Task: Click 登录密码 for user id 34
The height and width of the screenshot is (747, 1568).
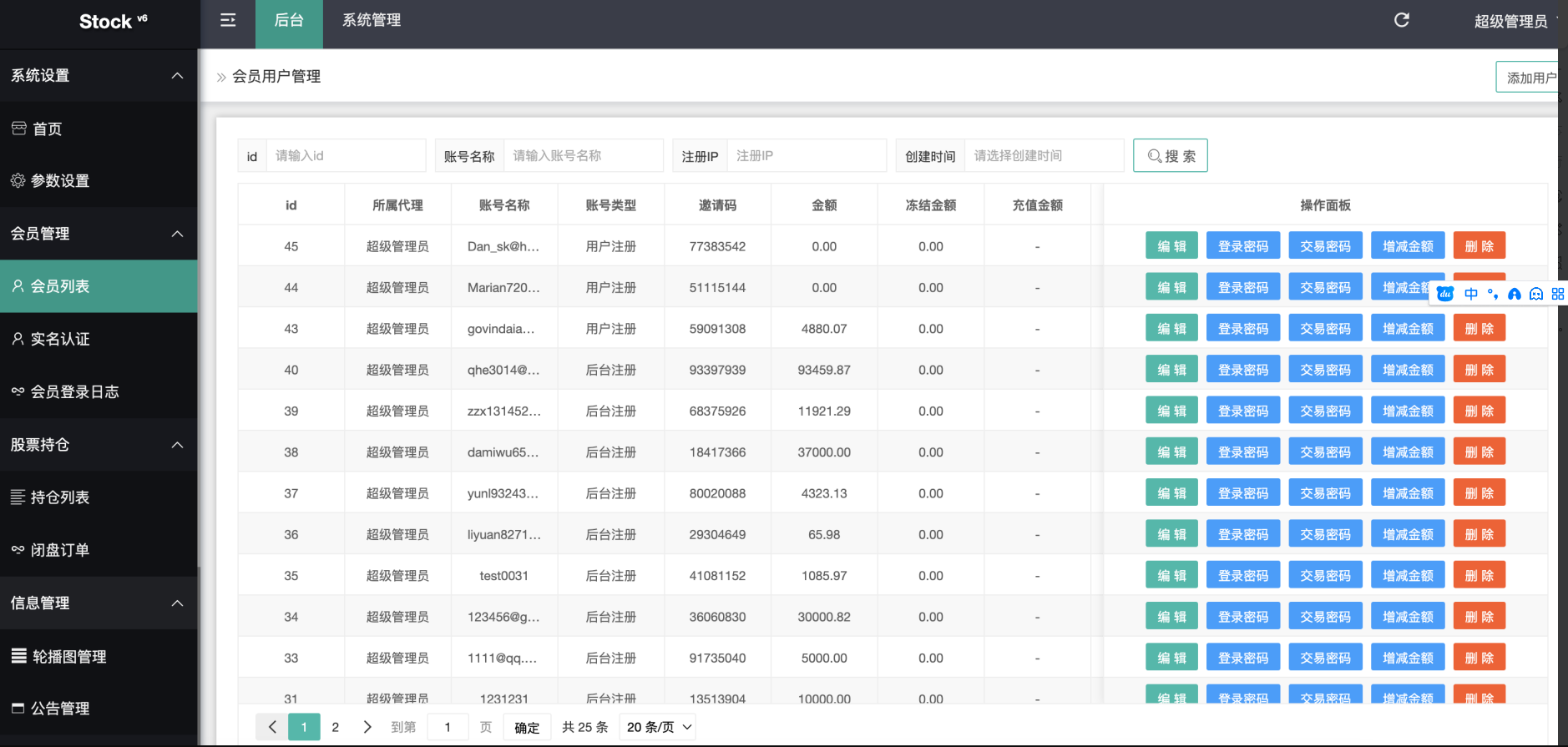Action: pos(1243,617)
